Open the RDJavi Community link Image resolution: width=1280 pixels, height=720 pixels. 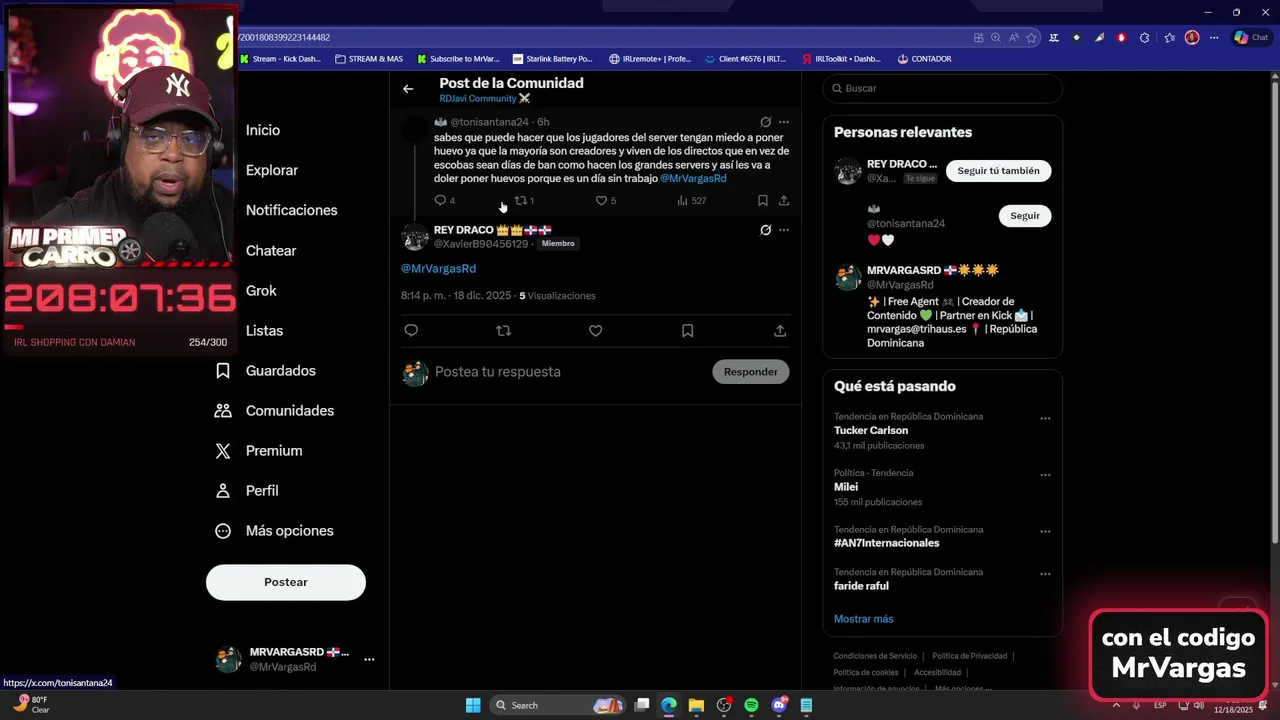pyautogui.click(x=484, y=99)
